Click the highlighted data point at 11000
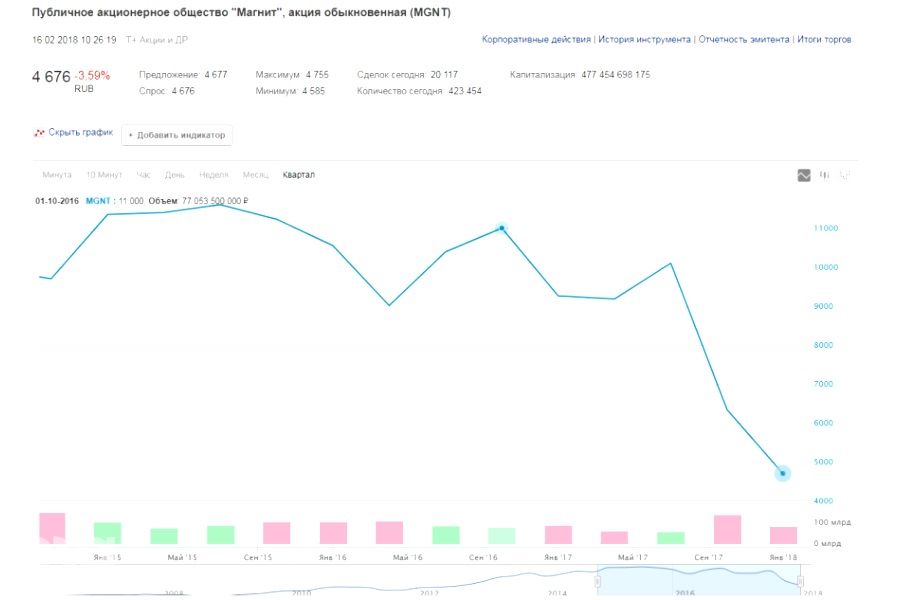Viewport: 900px width, 600px height. [502, 228]
